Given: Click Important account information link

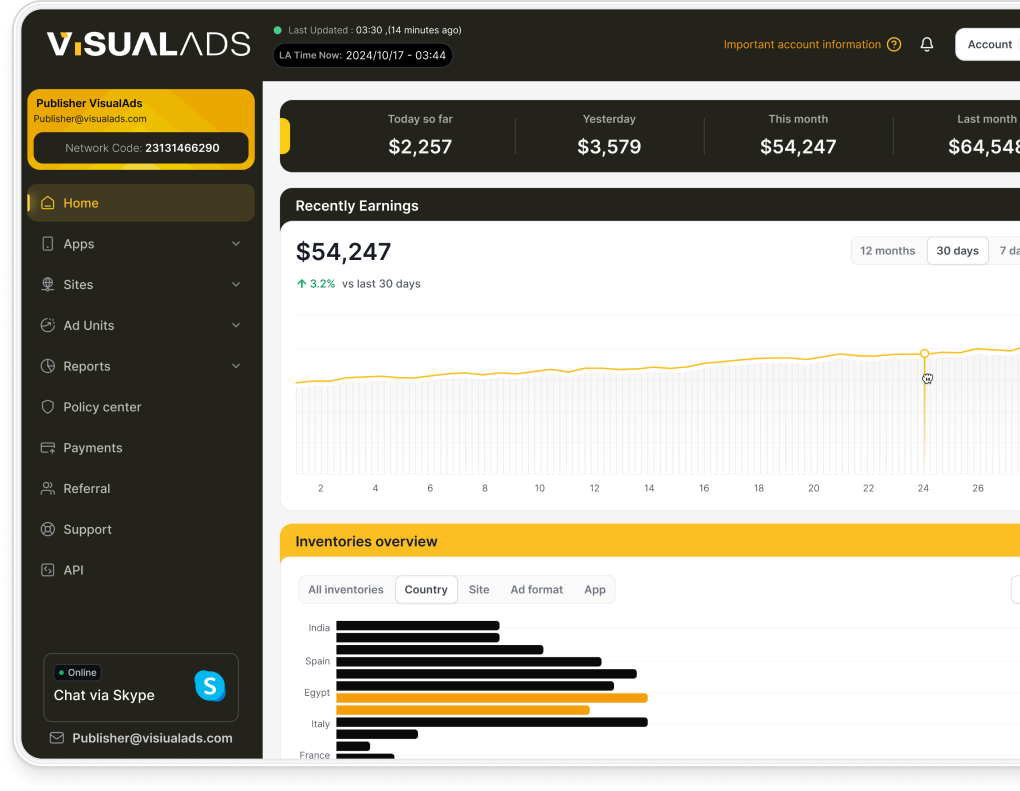Looking at the screenshot, I should pyautogui.click(x=802, y=44).
